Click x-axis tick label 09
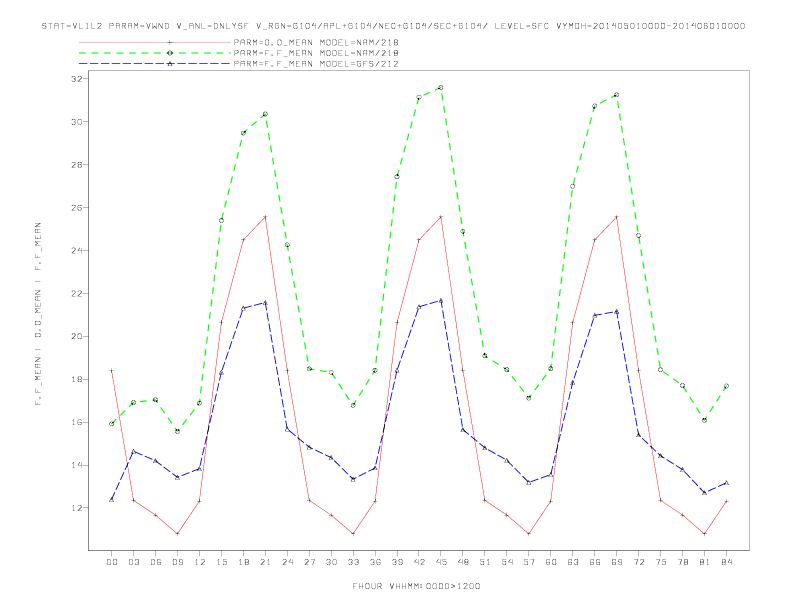The width and height of the screenshot is (792, 612). tap(177, 562)
